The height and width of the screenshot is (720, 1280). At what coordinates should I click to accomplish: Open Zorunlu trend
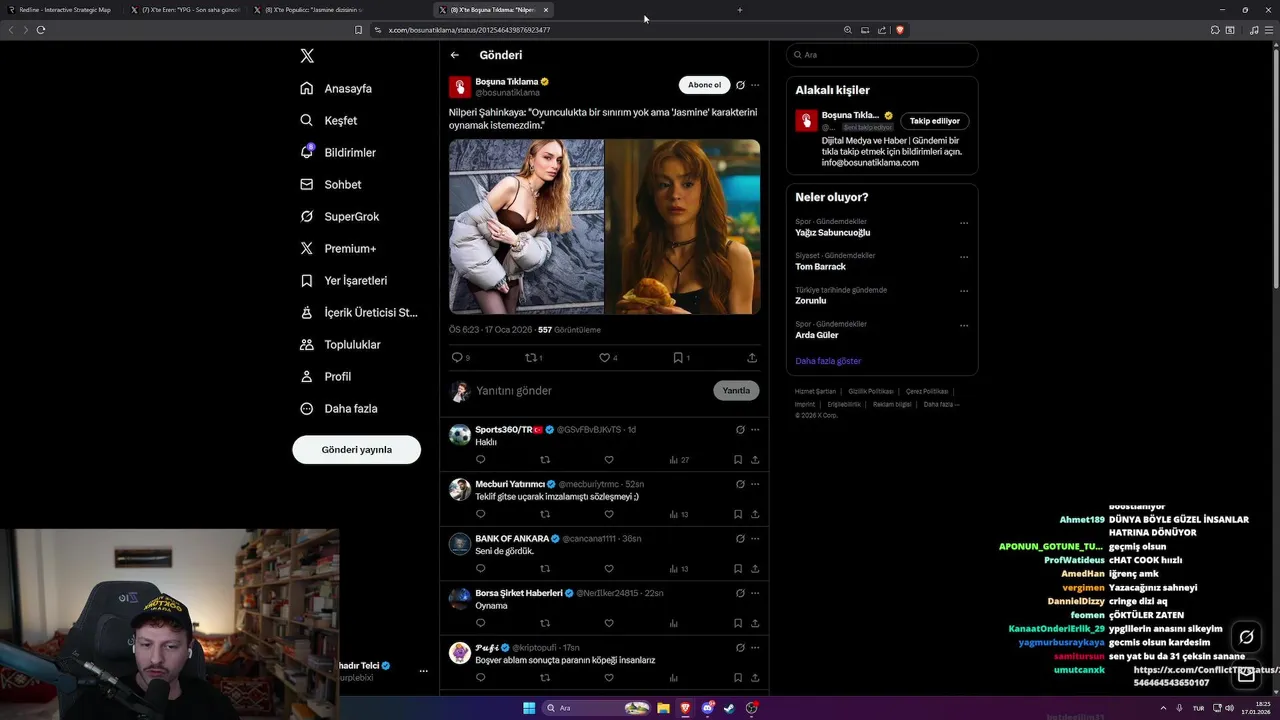[810, 301]
